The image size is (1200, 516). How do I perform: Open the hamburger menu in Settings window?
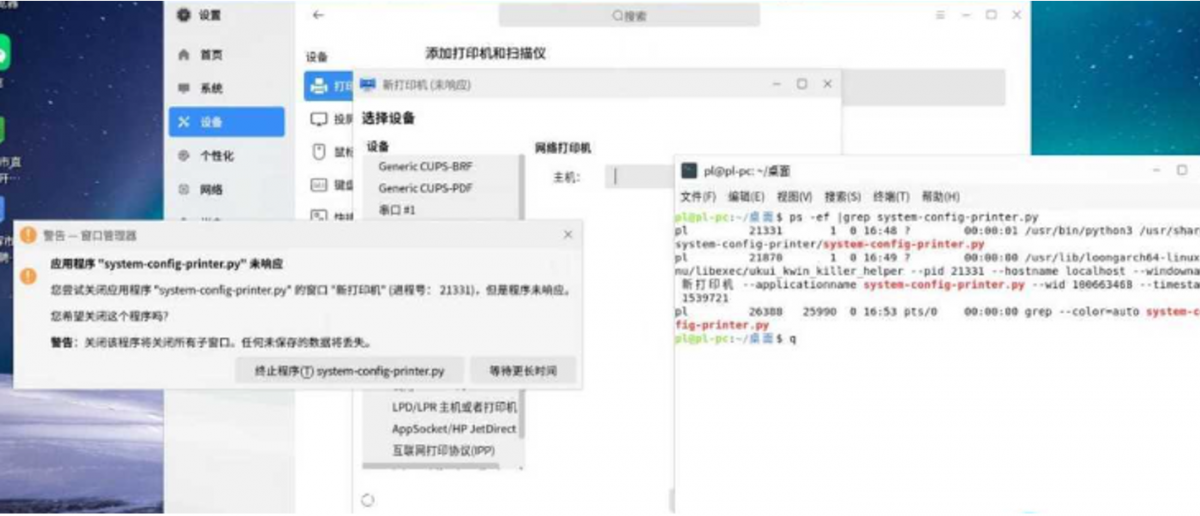click(x=939, y=15)
